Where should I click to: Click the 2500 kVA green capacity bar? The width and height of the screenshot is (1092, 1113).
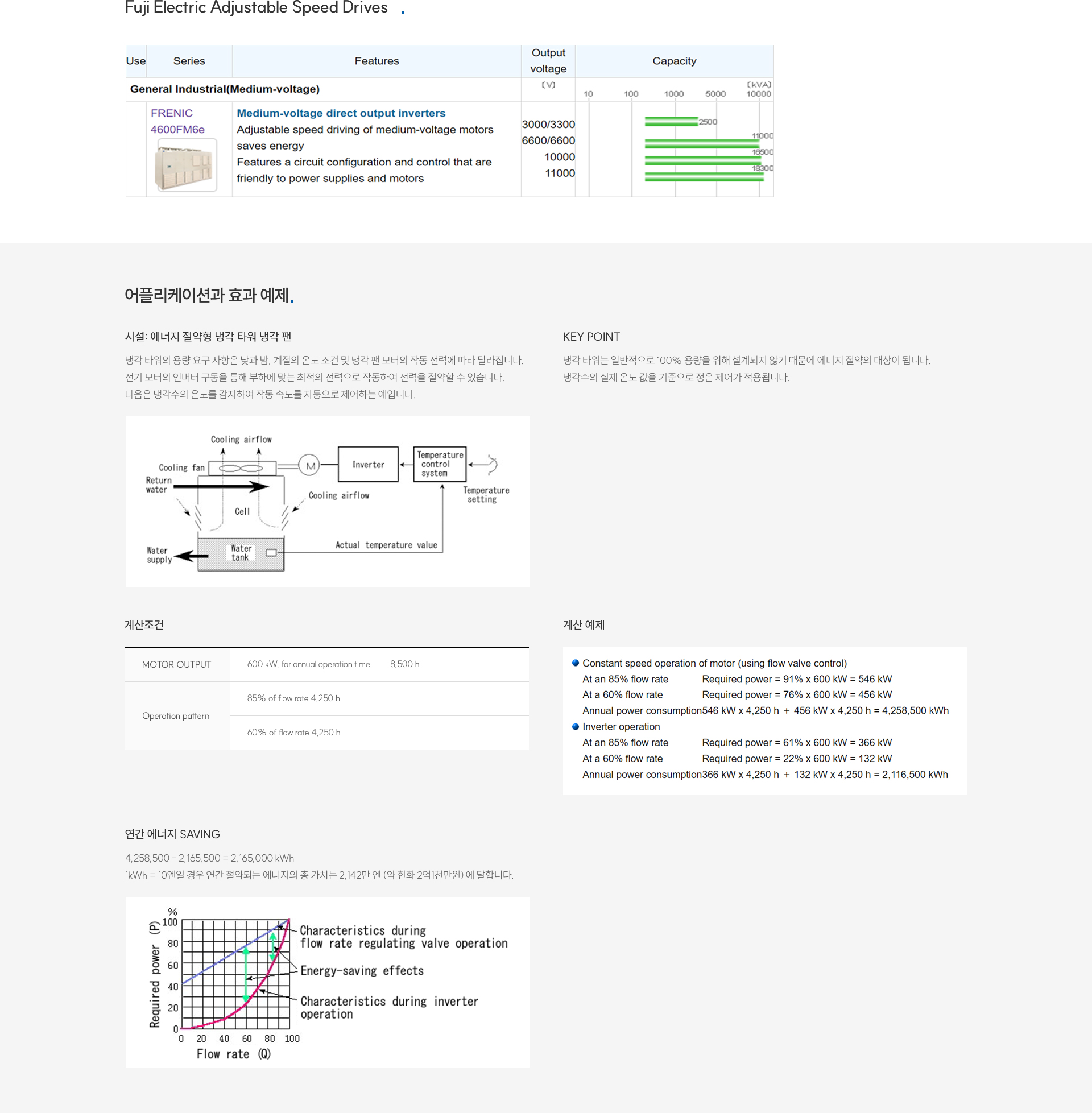click(671, 121)
